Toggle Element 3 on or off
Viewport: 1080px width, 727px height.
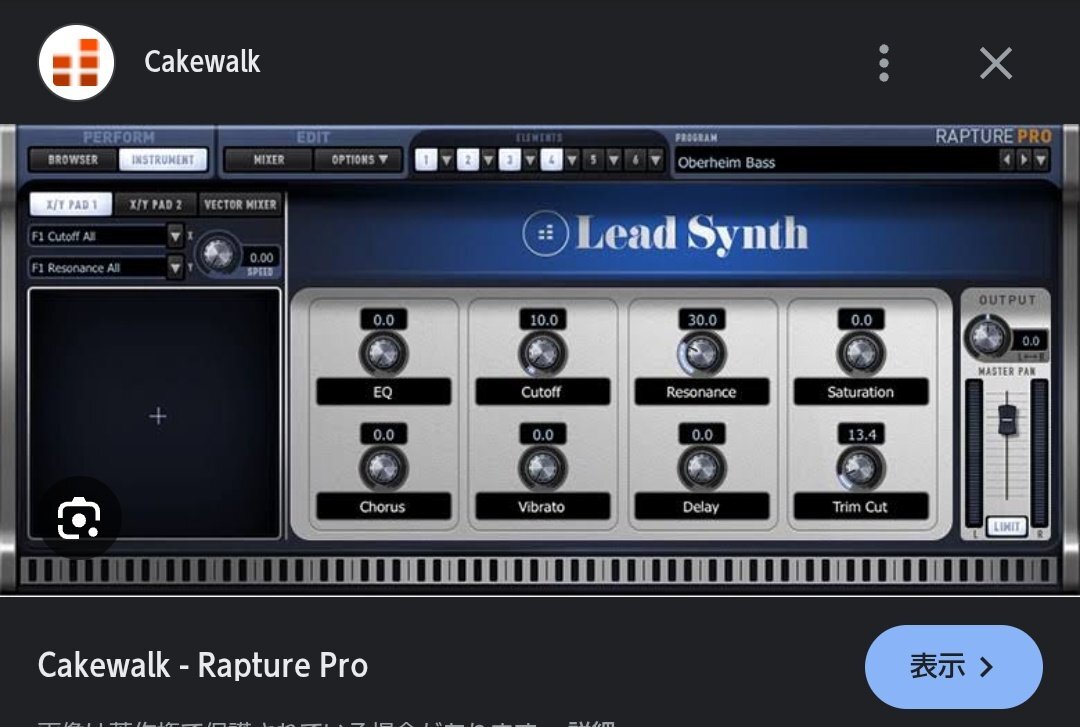click(510, 161)
